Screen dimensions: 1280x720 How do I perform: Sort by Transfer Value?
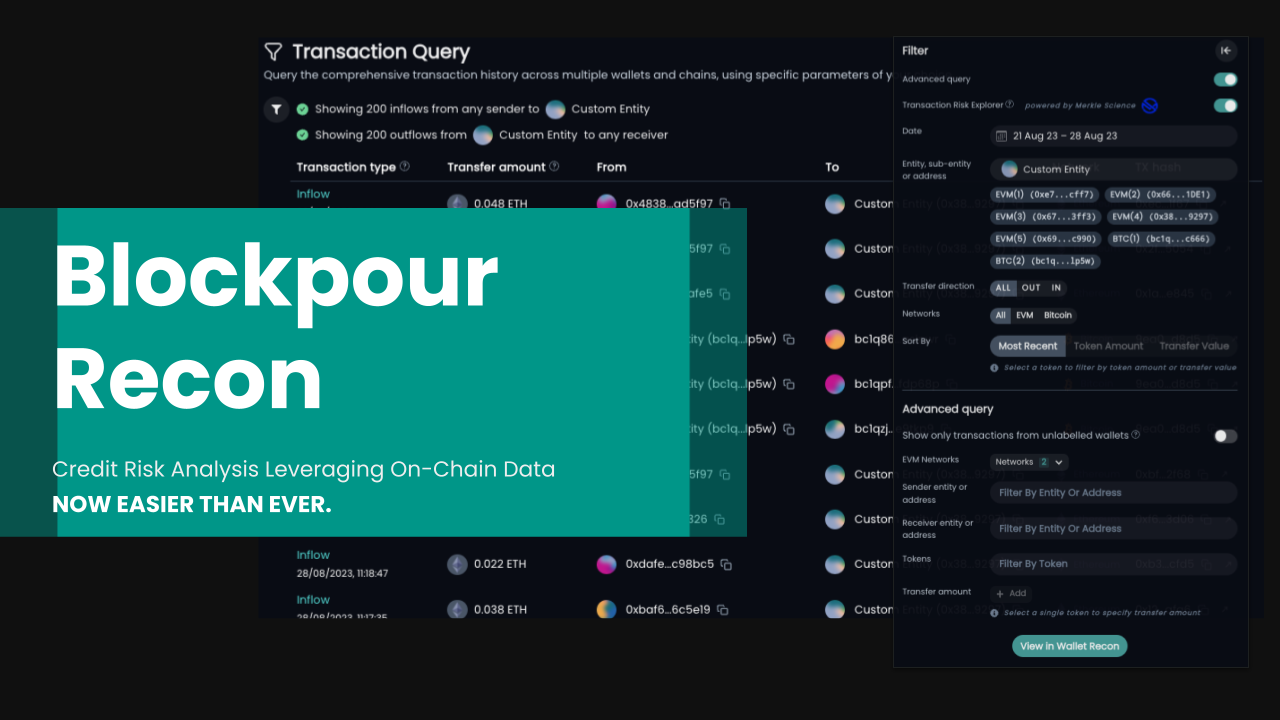pyautogui.click(x=1194, y=346)
